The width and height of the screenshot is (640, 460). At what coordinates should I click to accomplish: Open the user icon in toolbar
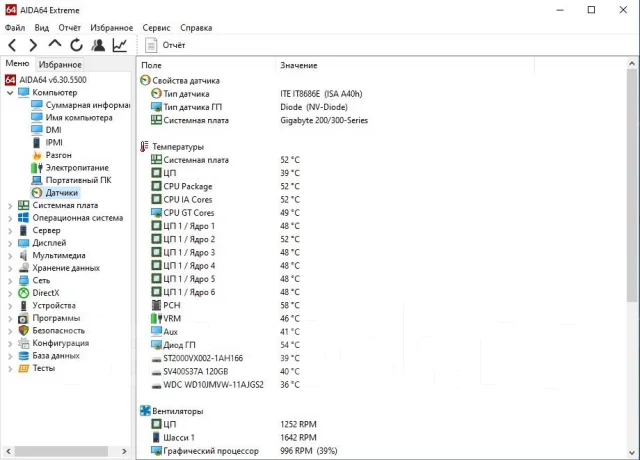[x=98, y=45]
